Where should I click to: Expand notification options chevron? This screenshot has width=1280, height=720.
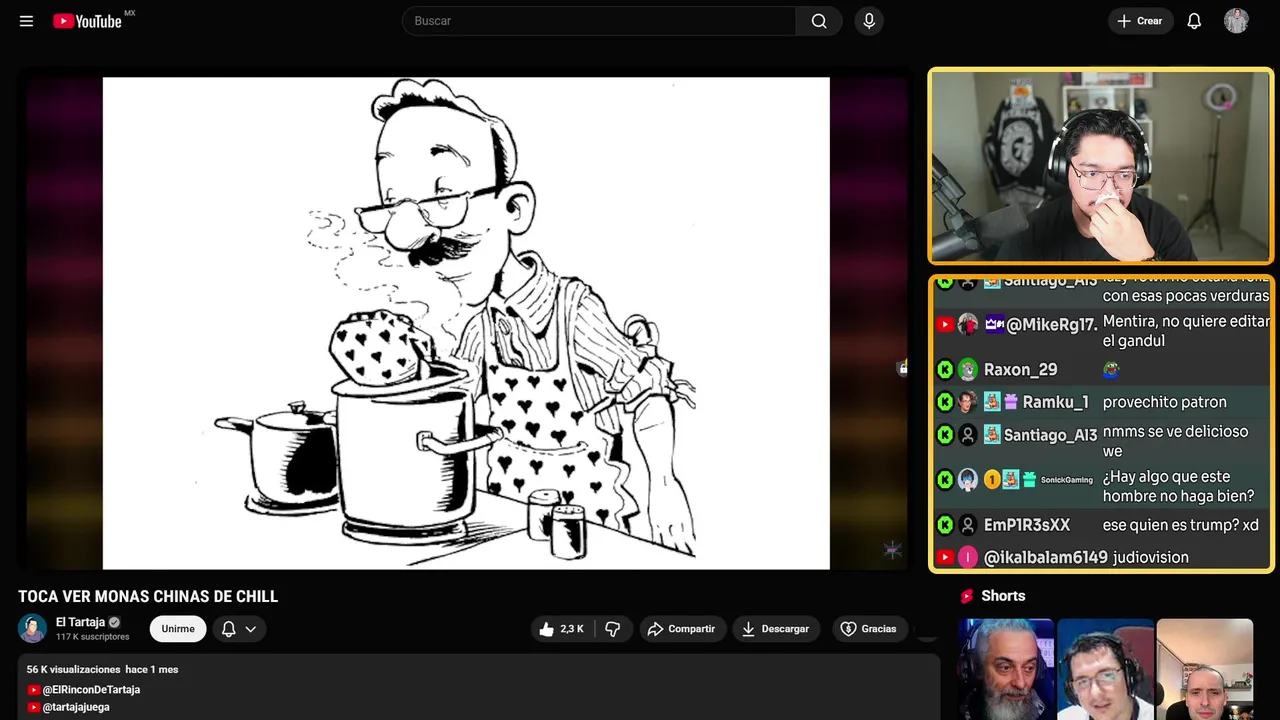[x=251, y=629]
